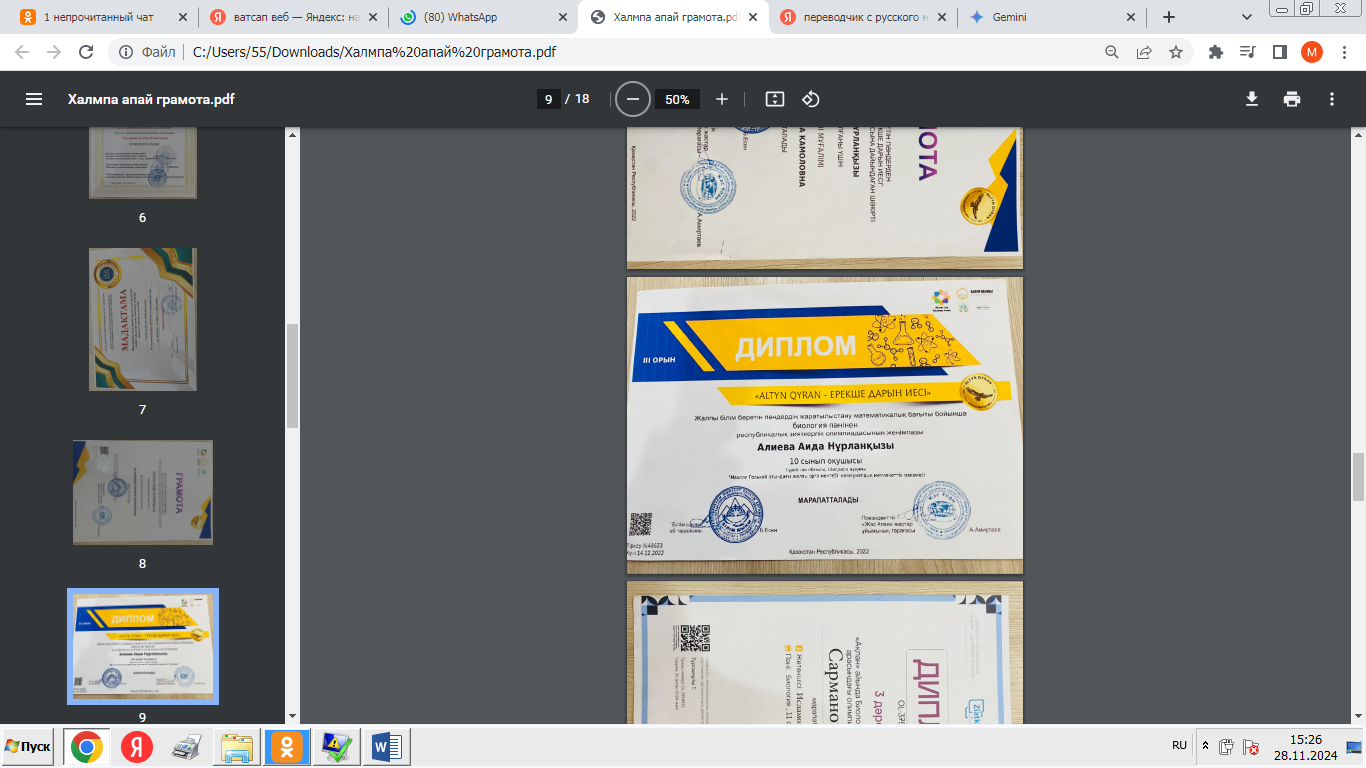Click the page number field showing 9

(548, 99)
